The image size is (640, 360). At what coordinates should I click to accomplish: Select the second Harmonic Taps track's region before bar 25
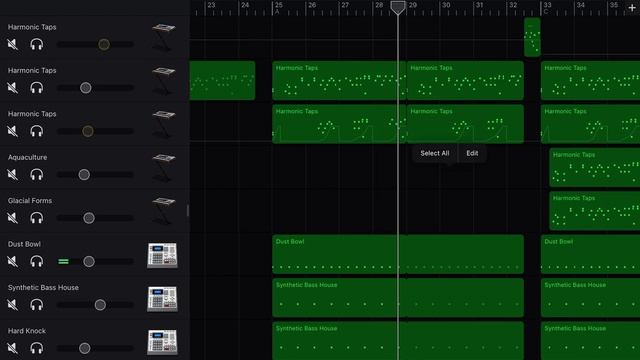[x=222, y=80]
